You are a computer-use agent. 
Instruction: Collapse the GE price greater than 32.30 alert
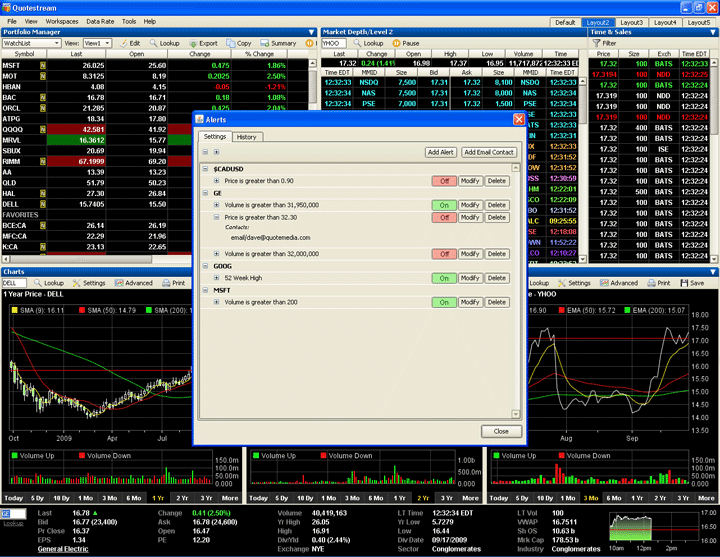point(217,217)
